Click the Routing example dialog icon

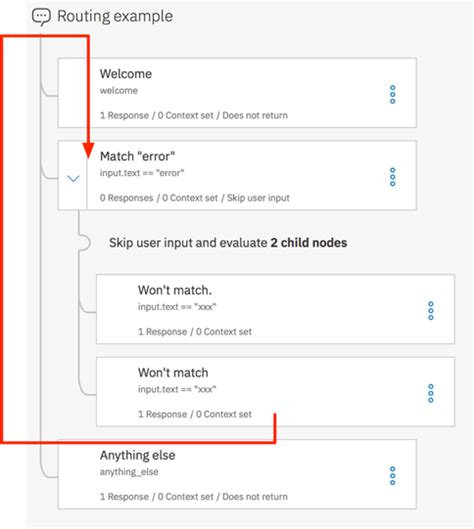point(41,17)
